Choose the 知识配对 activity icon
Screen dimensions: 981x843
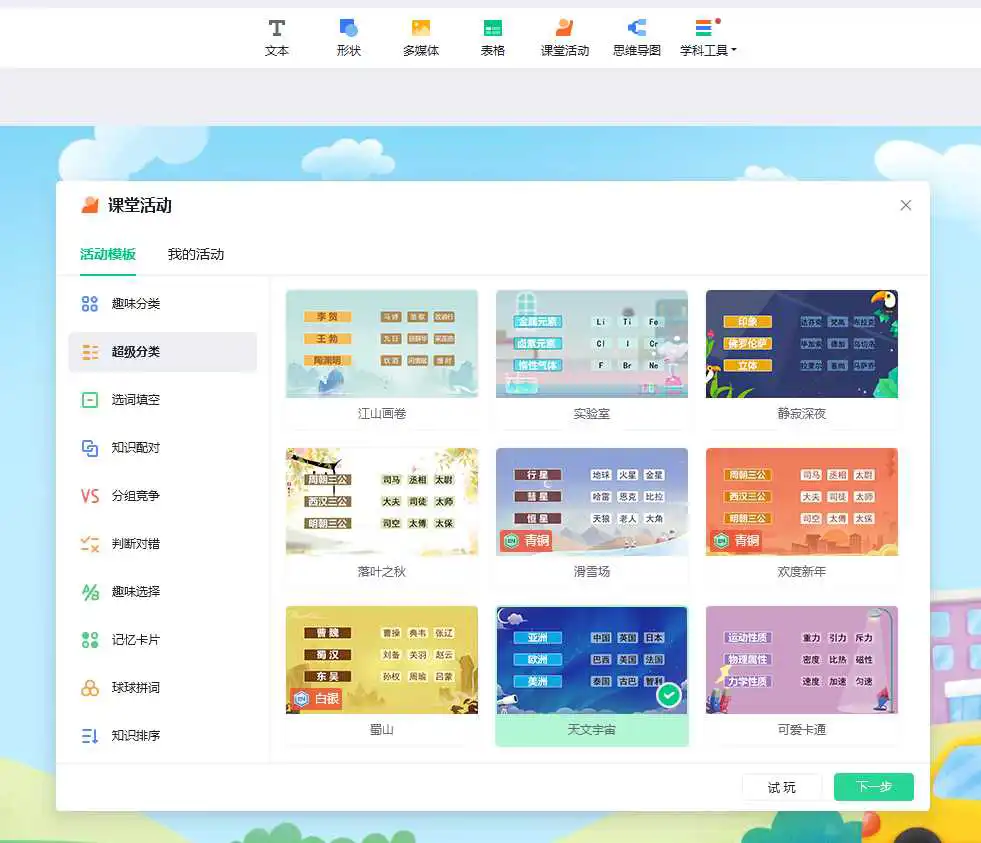[89, 447]
